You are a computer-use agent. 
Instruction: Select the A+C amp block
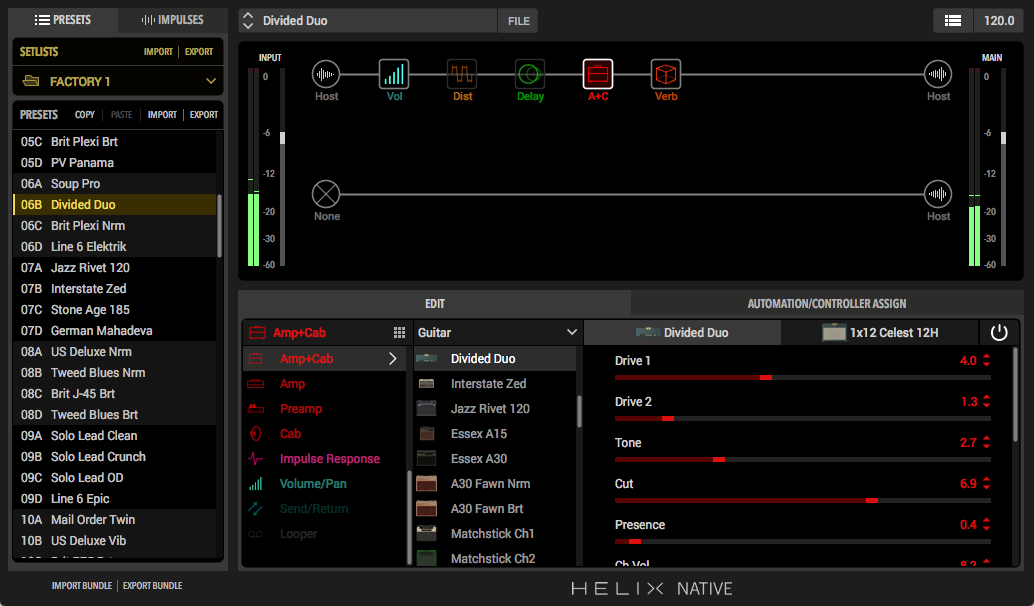pyautogui.click(x=598, y=74)
